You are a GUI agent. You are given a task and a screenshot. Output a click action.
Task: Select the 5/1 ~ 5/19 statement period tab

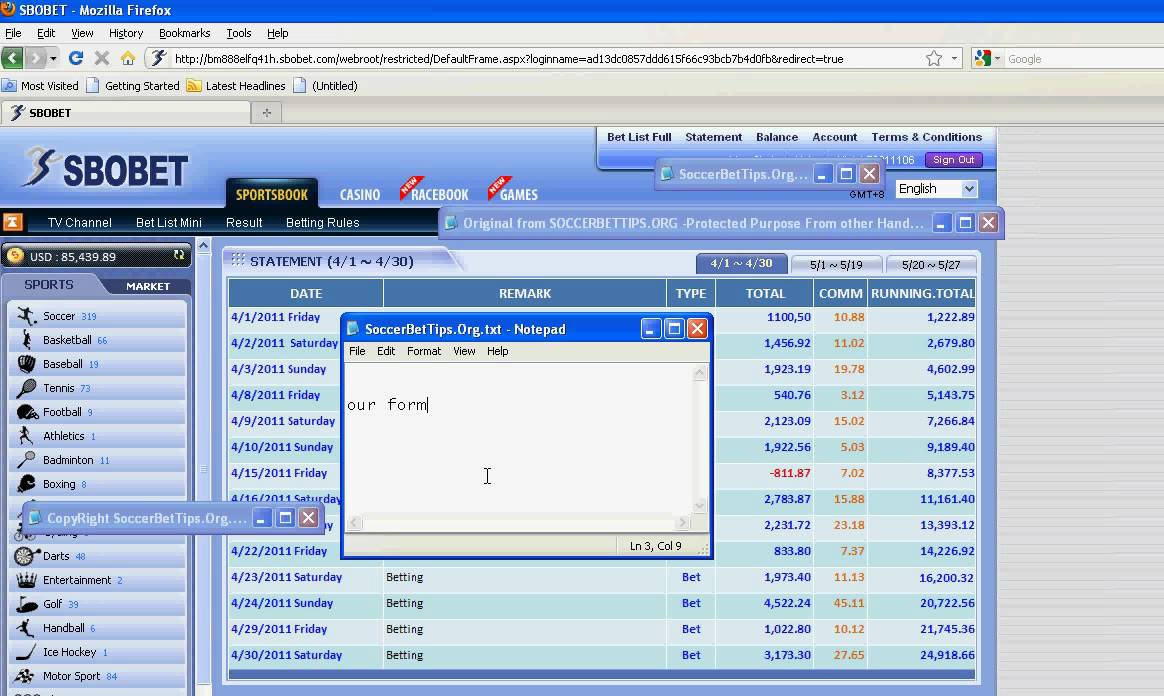tap(836, 265)
